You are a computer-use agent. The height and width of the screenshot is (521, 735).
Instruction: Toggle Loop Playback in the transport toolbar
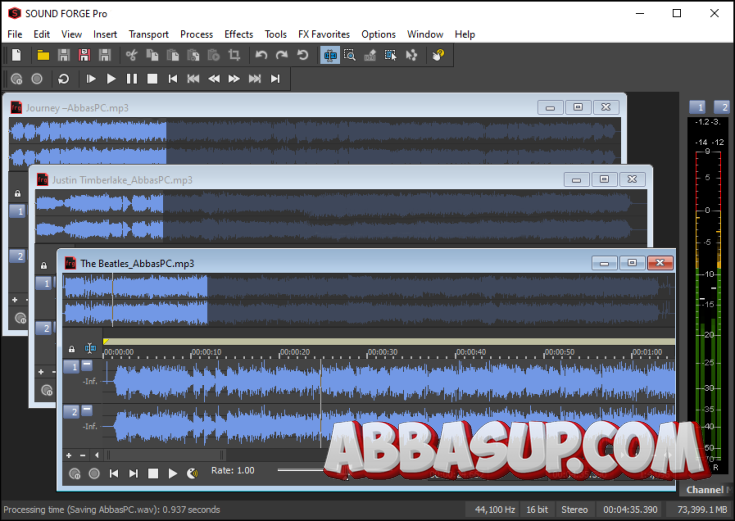coord(63,79)
